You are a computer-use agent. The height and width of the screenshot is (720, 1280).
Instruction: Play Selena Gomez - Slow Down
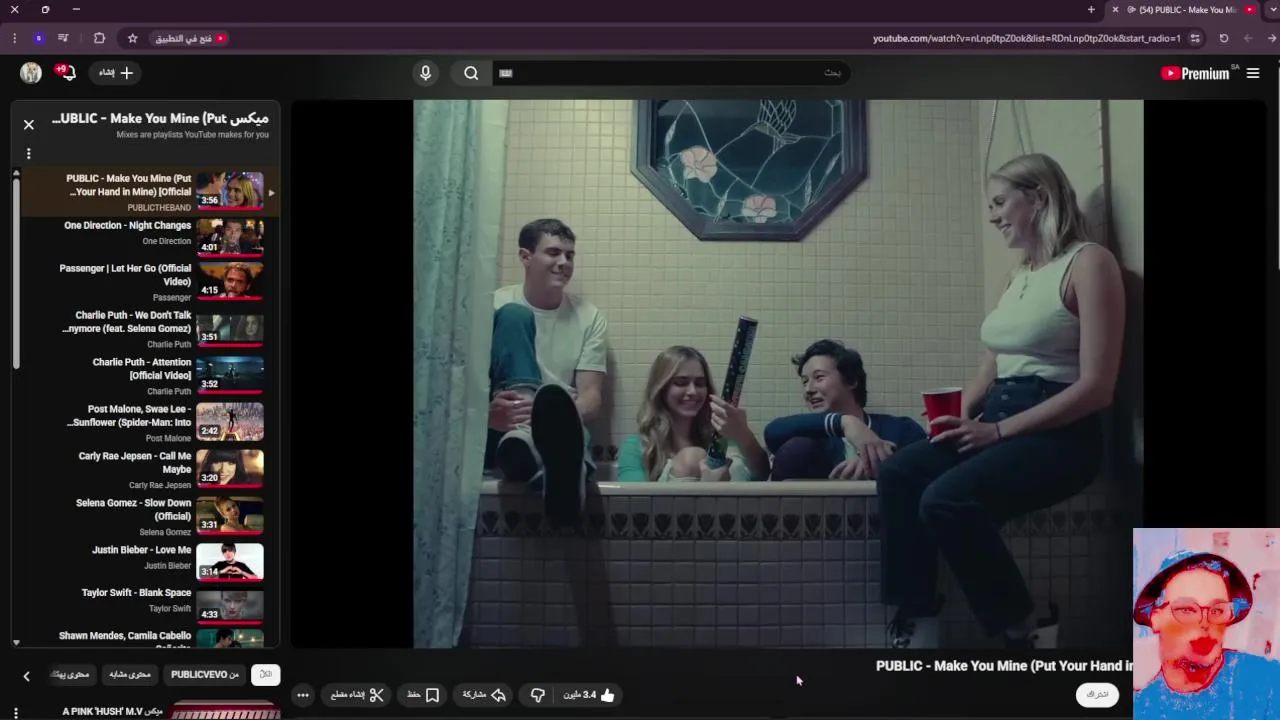click(150, 516)
